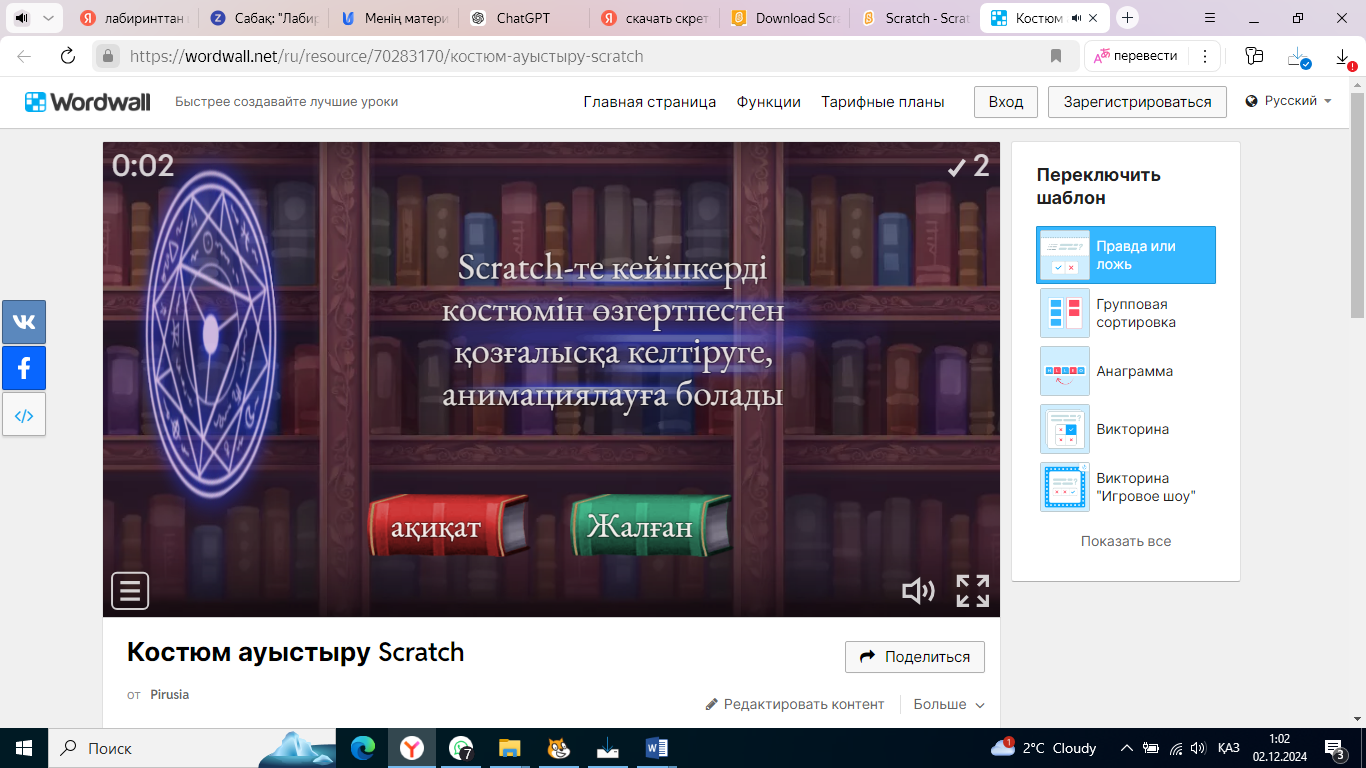Mute the audio in the Костюм tab

pyautogui.click(x=1077, y=18)
